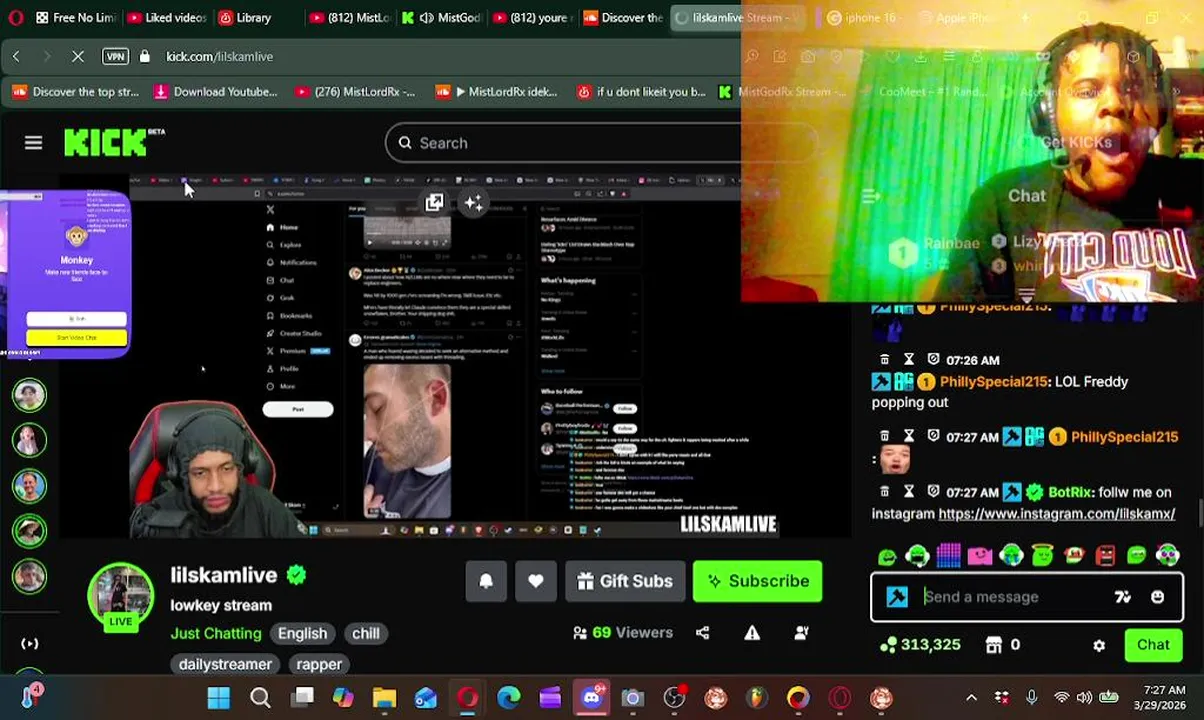Toggle the notification bell for lilskamlive

coord(486,581)
